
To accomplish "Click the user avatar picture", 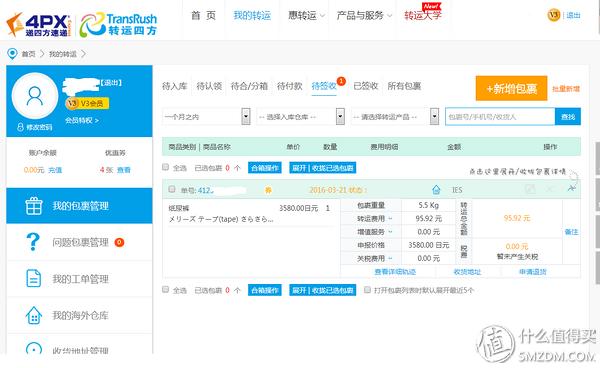I will point(35,96).
